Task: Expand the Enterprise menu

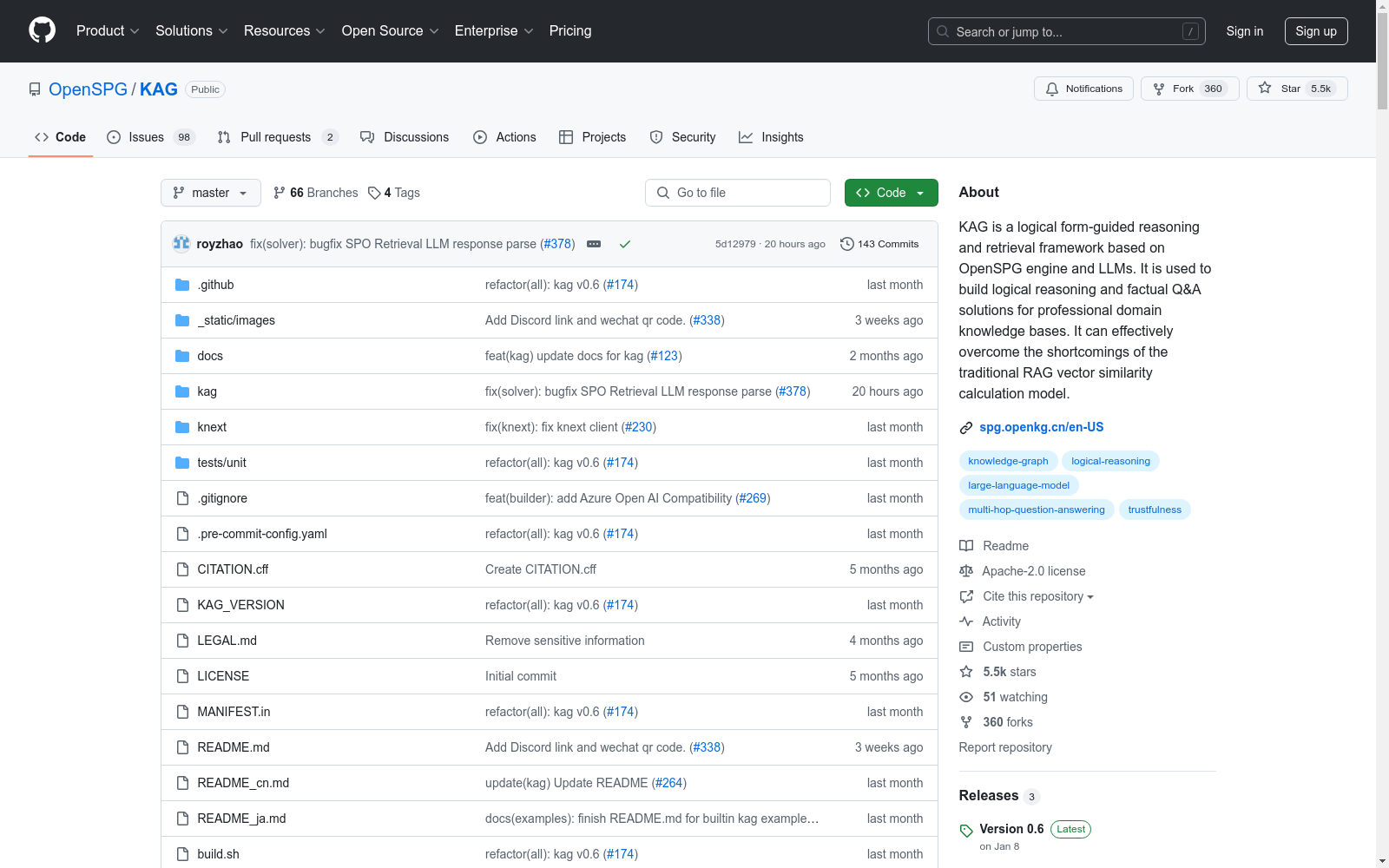Action: pos(494,30)
